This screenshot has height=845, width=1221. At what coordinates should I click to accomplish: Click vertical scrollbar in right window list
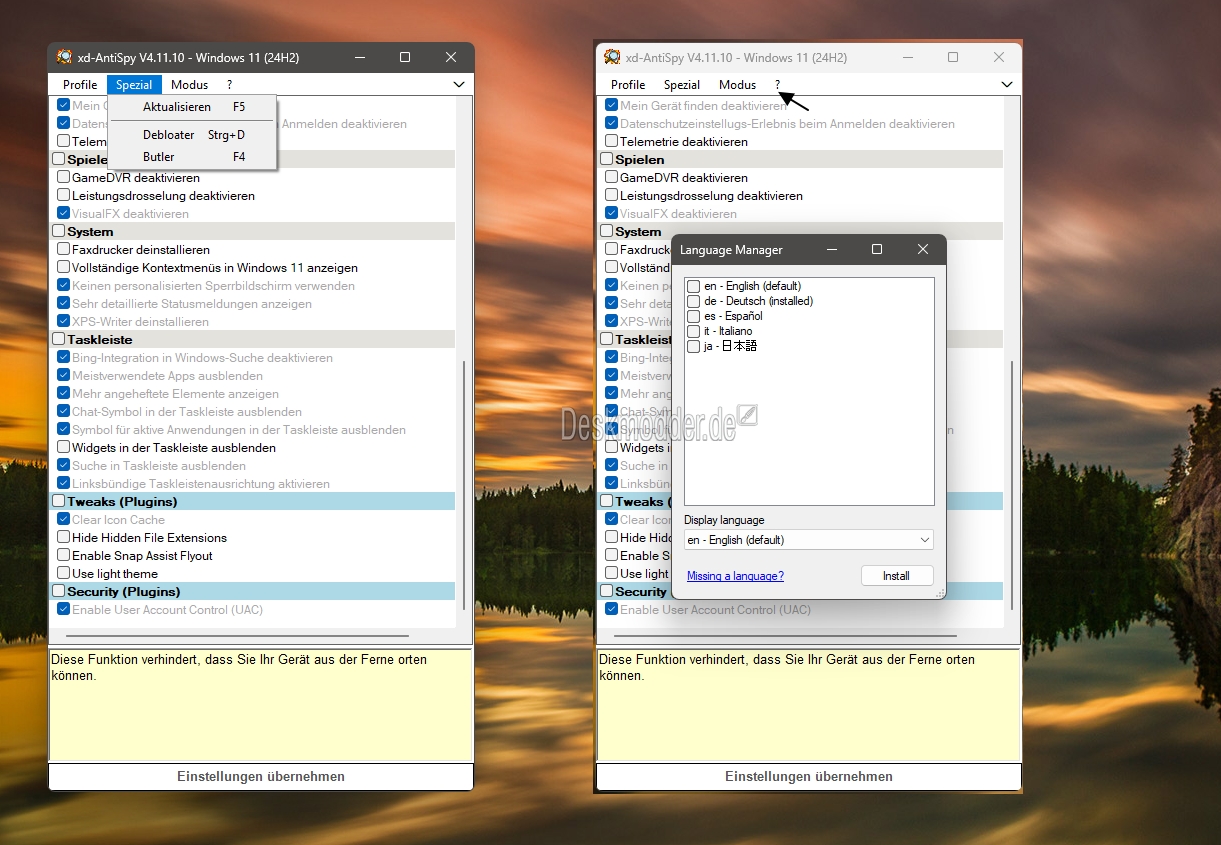coord(1012,485)
